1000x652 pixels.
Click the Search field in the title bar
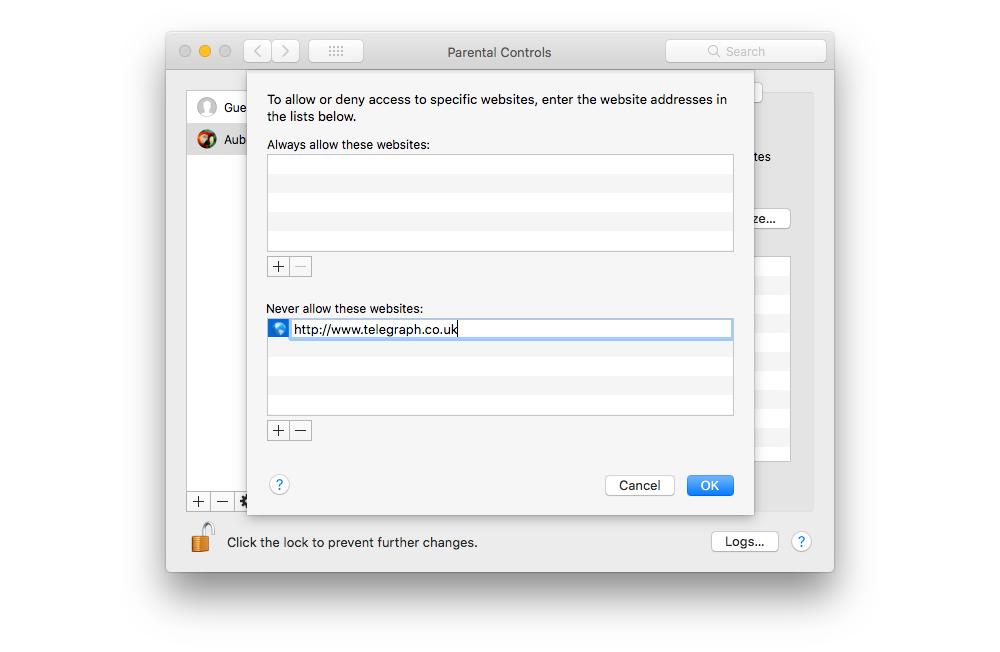[x=746, y=51]
